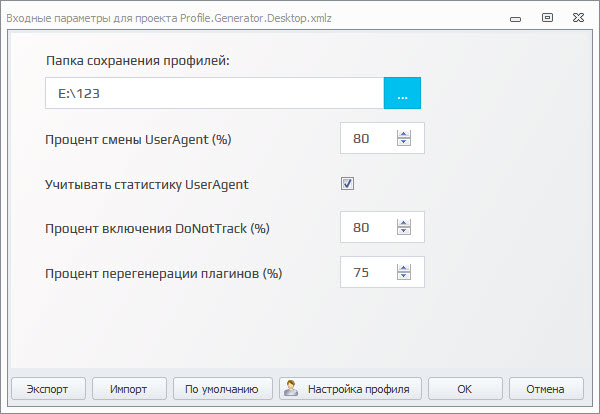The image size is (600, 414).
Task: Click the plugin regeneration percent number field
Action: point(367,272)
